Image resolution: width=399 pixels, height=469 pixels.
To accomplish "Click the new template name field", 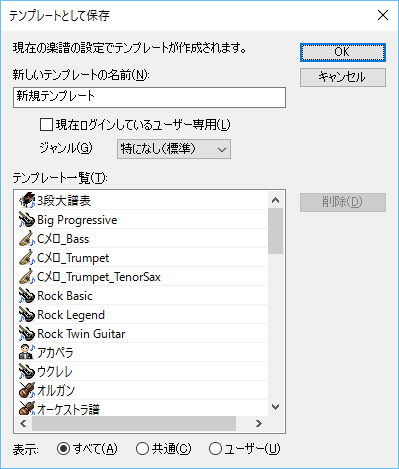I will click(149, 97).
